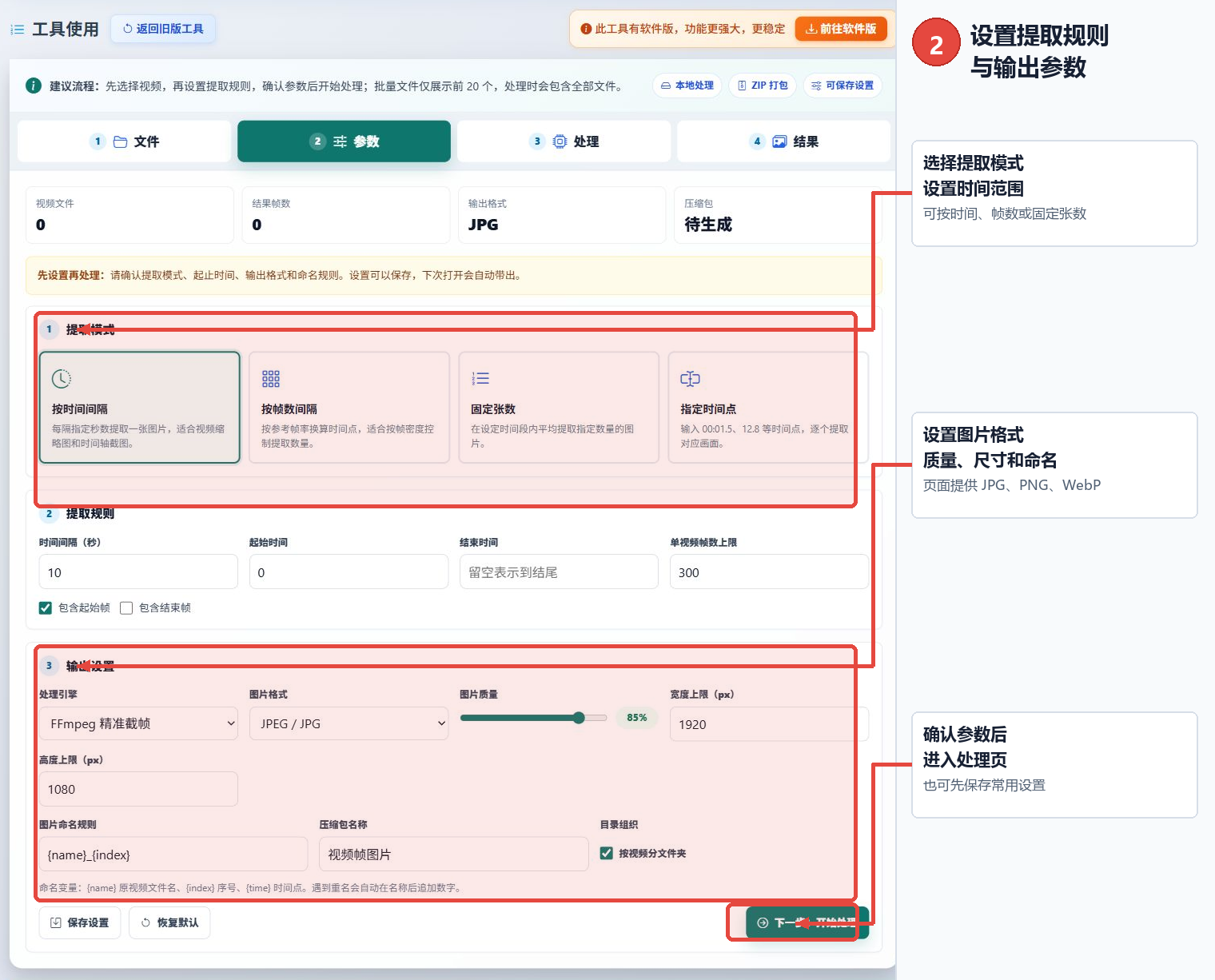Click the list icon beside 工具使用
This screenshot has width=1215, height=980.
tap(18, 30)
